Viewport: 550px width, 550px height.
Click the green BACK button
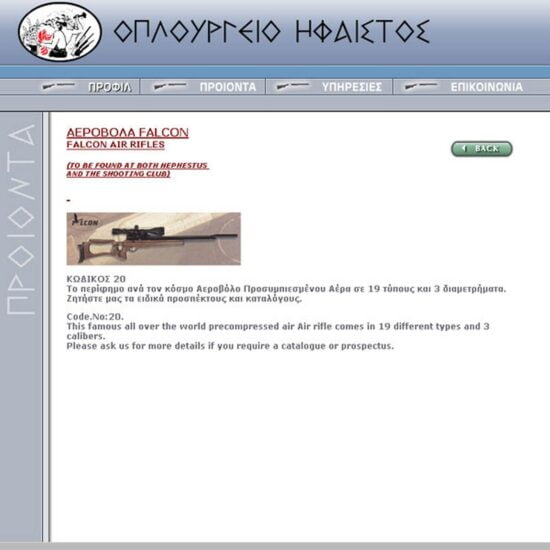tap(482, 149)
